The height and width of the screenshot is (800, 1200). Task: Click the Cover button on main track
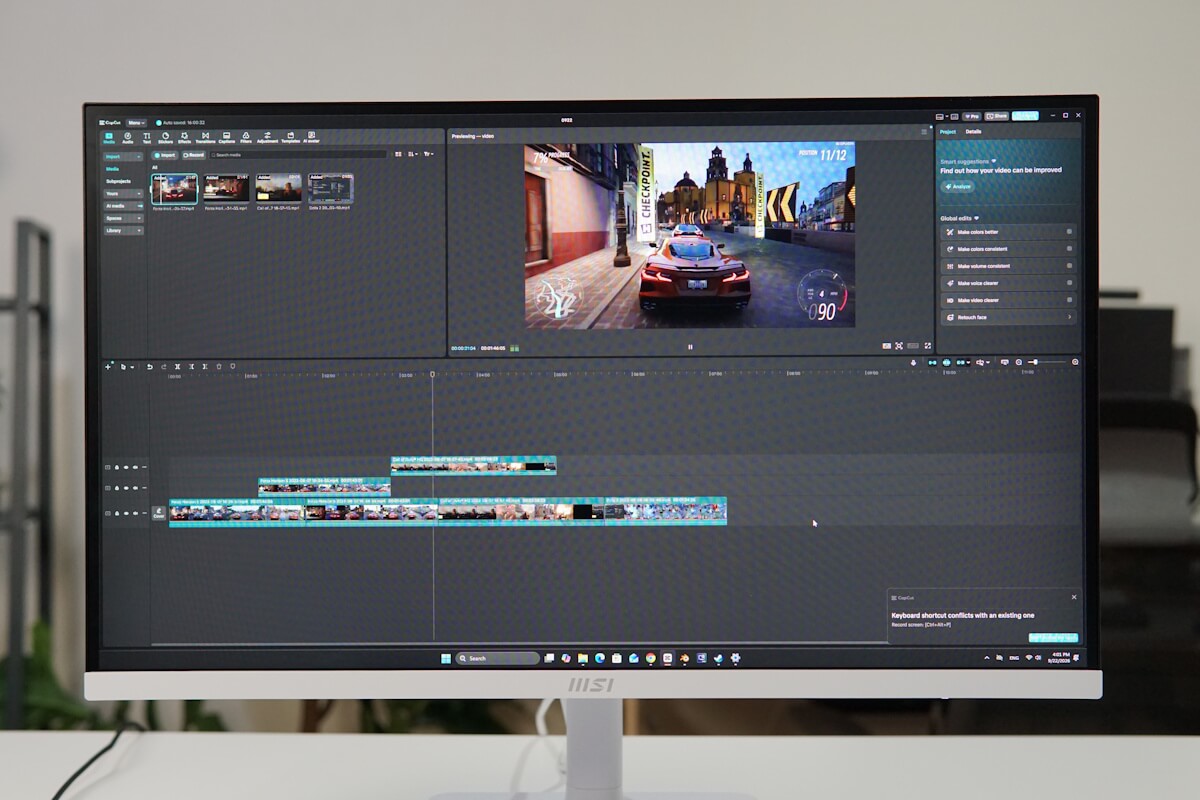(x=159, y=513)
